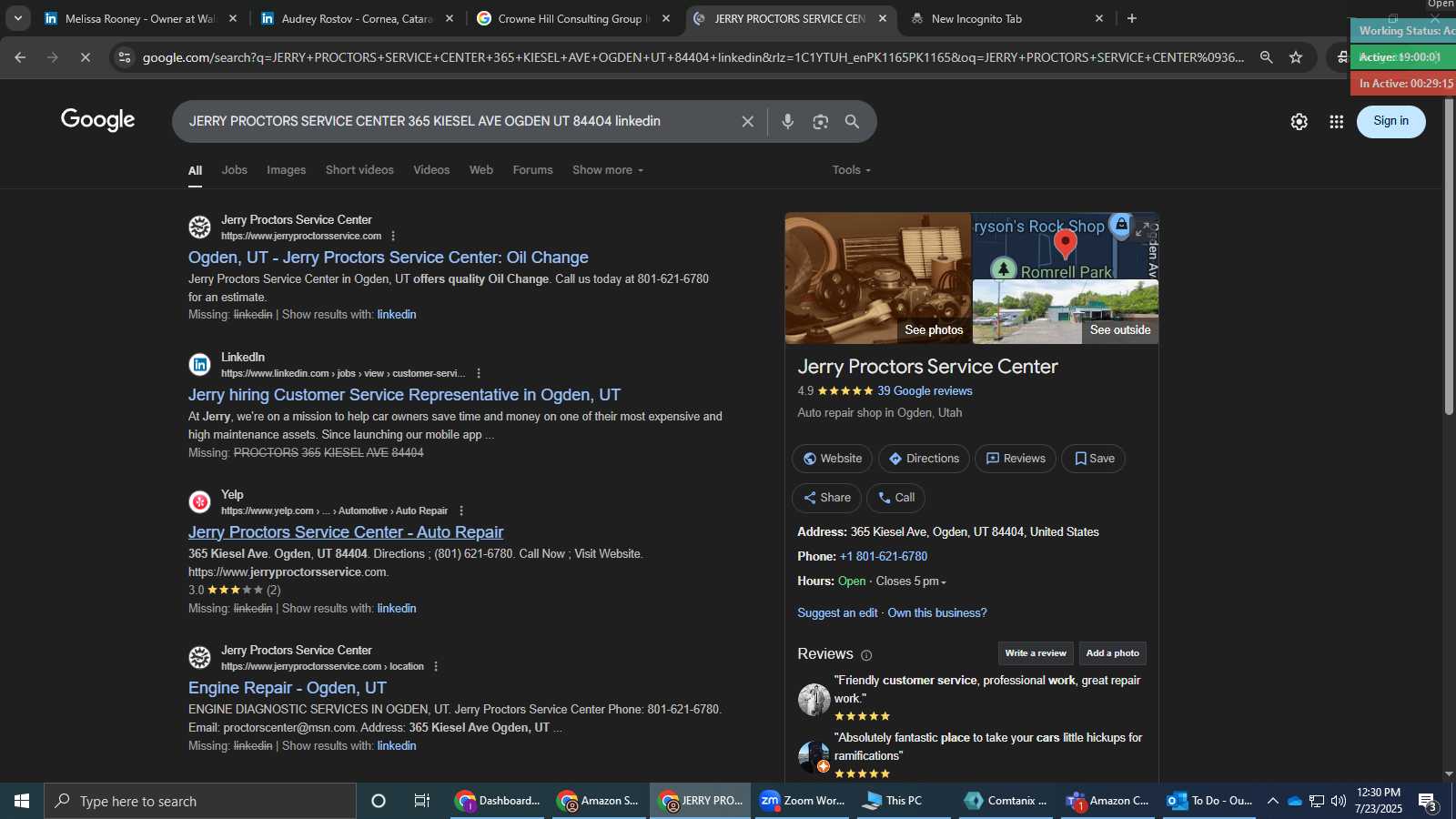Open the Google apps grid
The height and width of the screenshot is (819, 1456).
(x=1337, y=121)
